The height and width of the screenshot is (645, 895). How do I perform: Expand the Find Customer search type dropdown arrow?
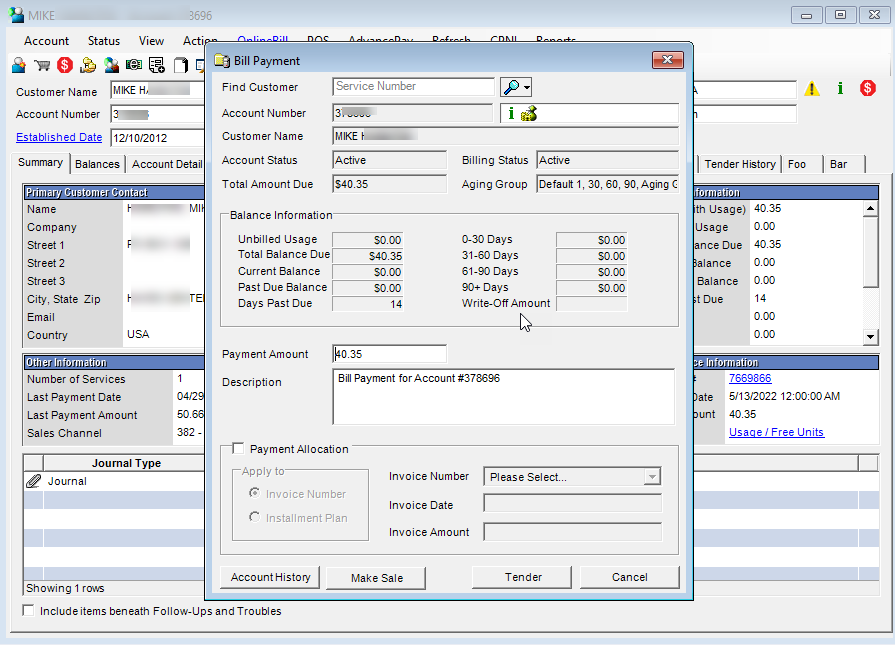525,86
